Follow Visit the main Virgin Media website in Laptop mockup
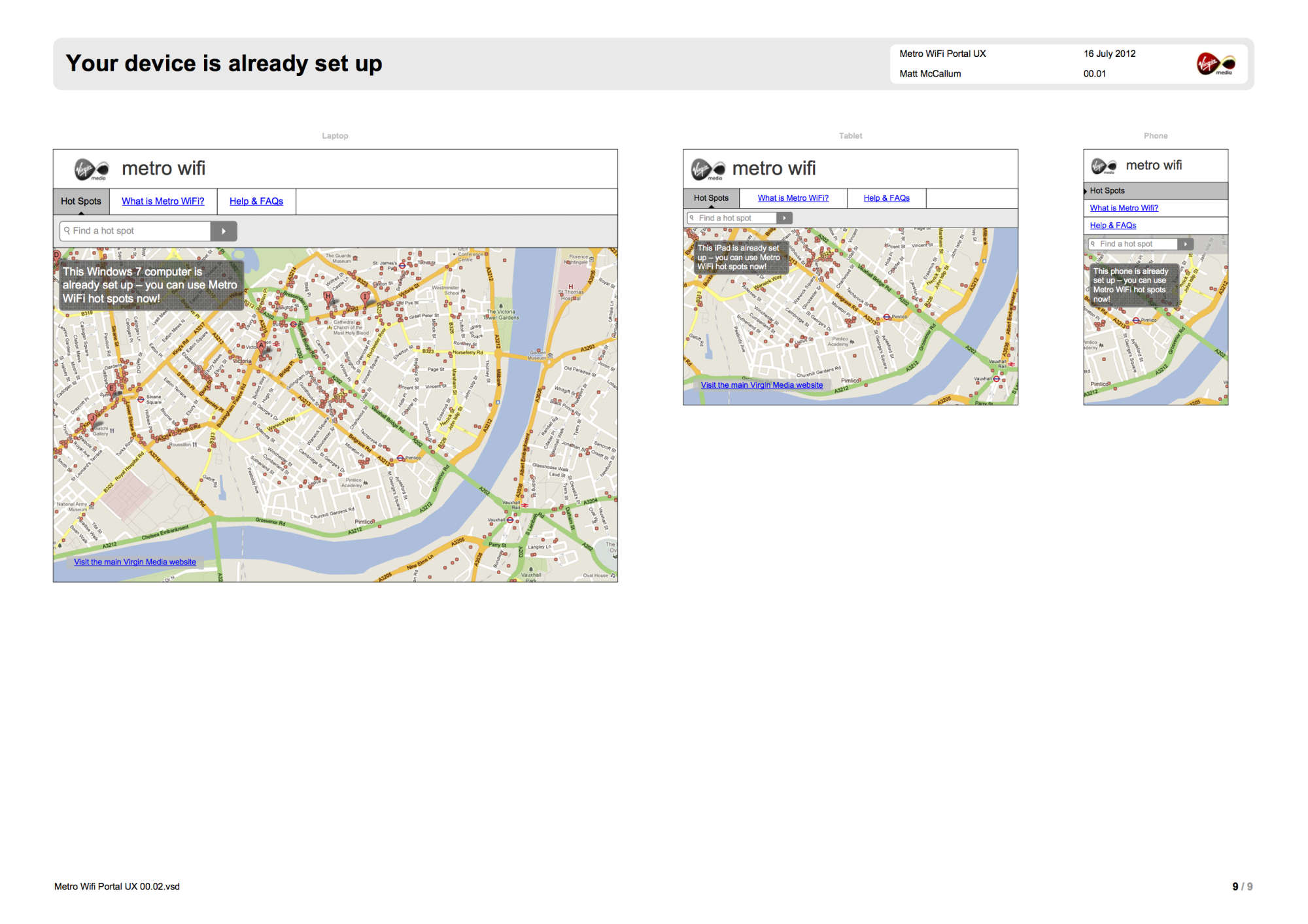The width and height of the screenshot is (1308, 924). click(135, 562)
